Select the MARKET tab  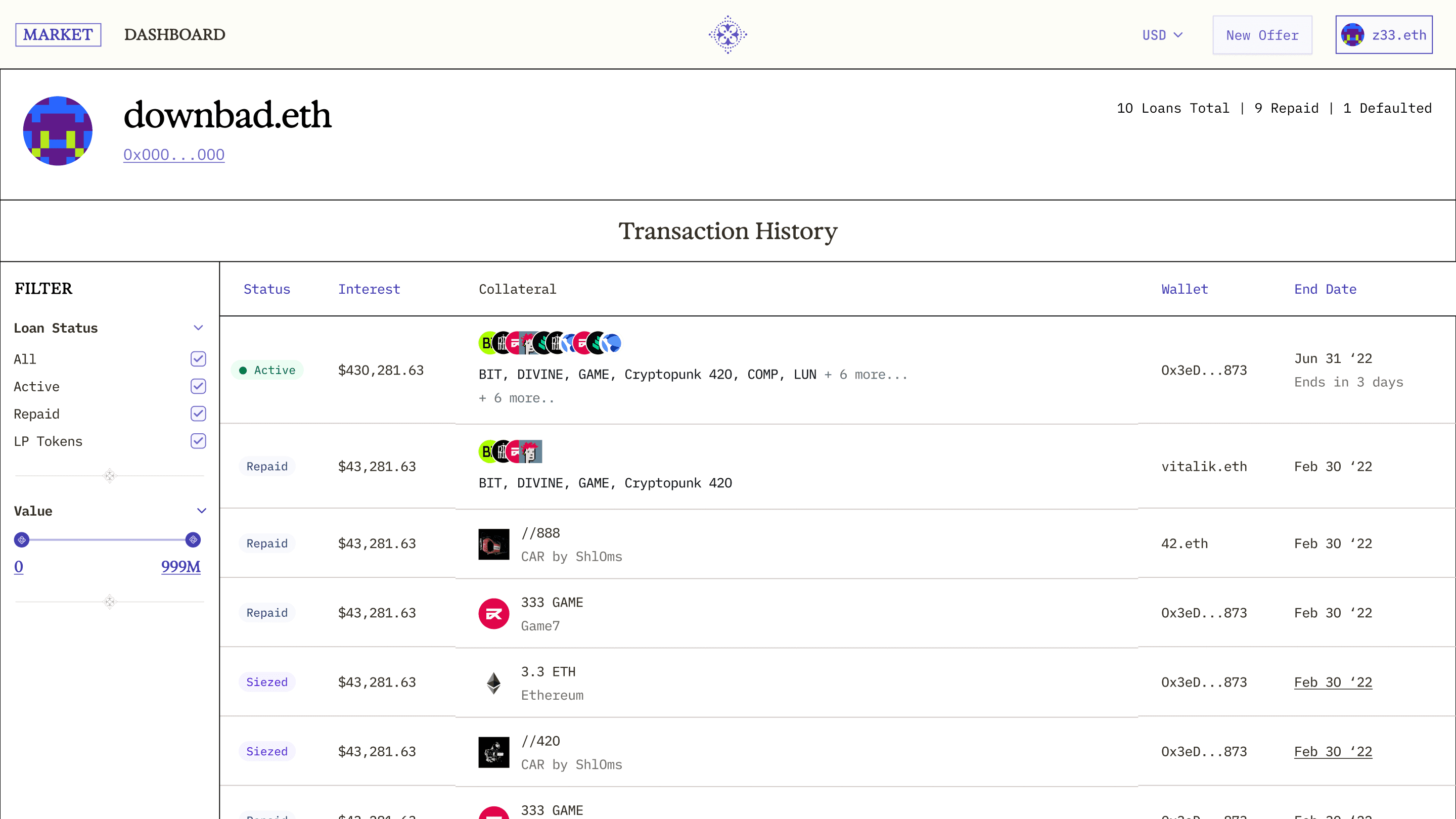pyautogui.click(x=58, y=35)
